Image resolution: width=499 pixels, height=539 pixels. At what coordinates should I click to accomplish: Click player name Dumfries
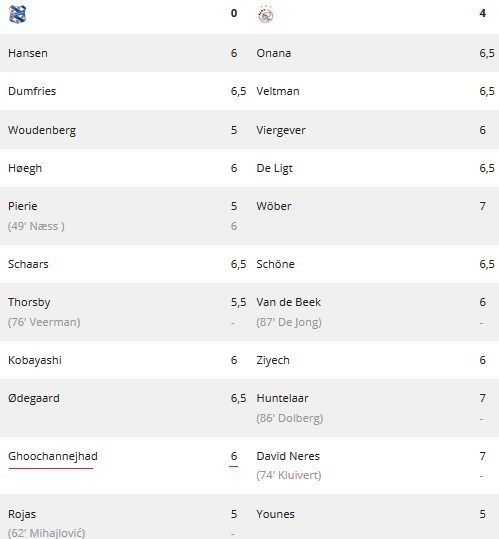pyautogui.click(x=32, y=91)
